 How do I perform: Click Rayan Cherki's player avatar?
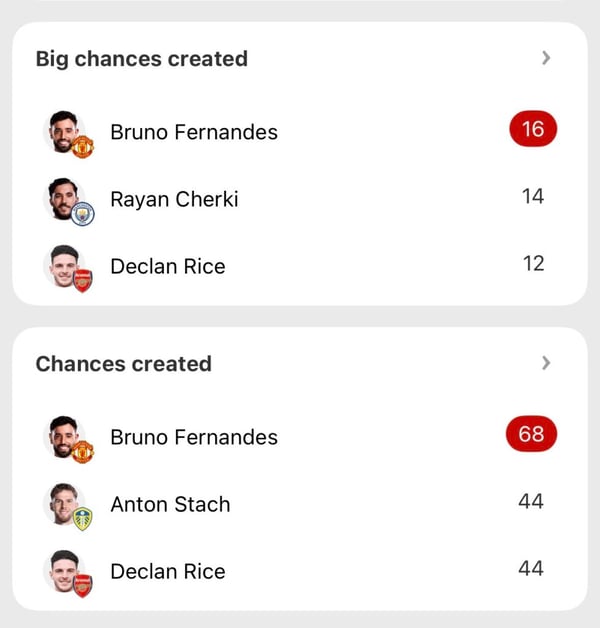pos(64,197)
